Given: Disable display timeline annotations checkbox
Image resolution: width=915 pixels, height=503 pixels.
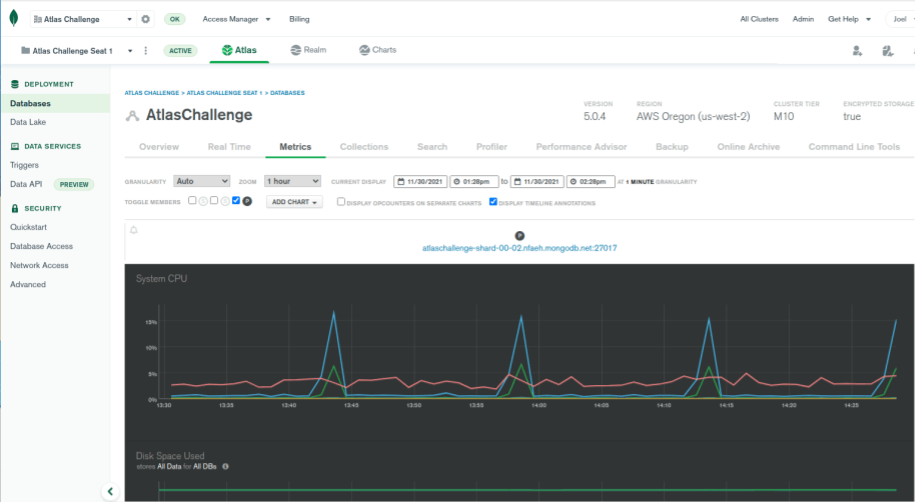Looking at the screenshot, I should tap(493, 201).
